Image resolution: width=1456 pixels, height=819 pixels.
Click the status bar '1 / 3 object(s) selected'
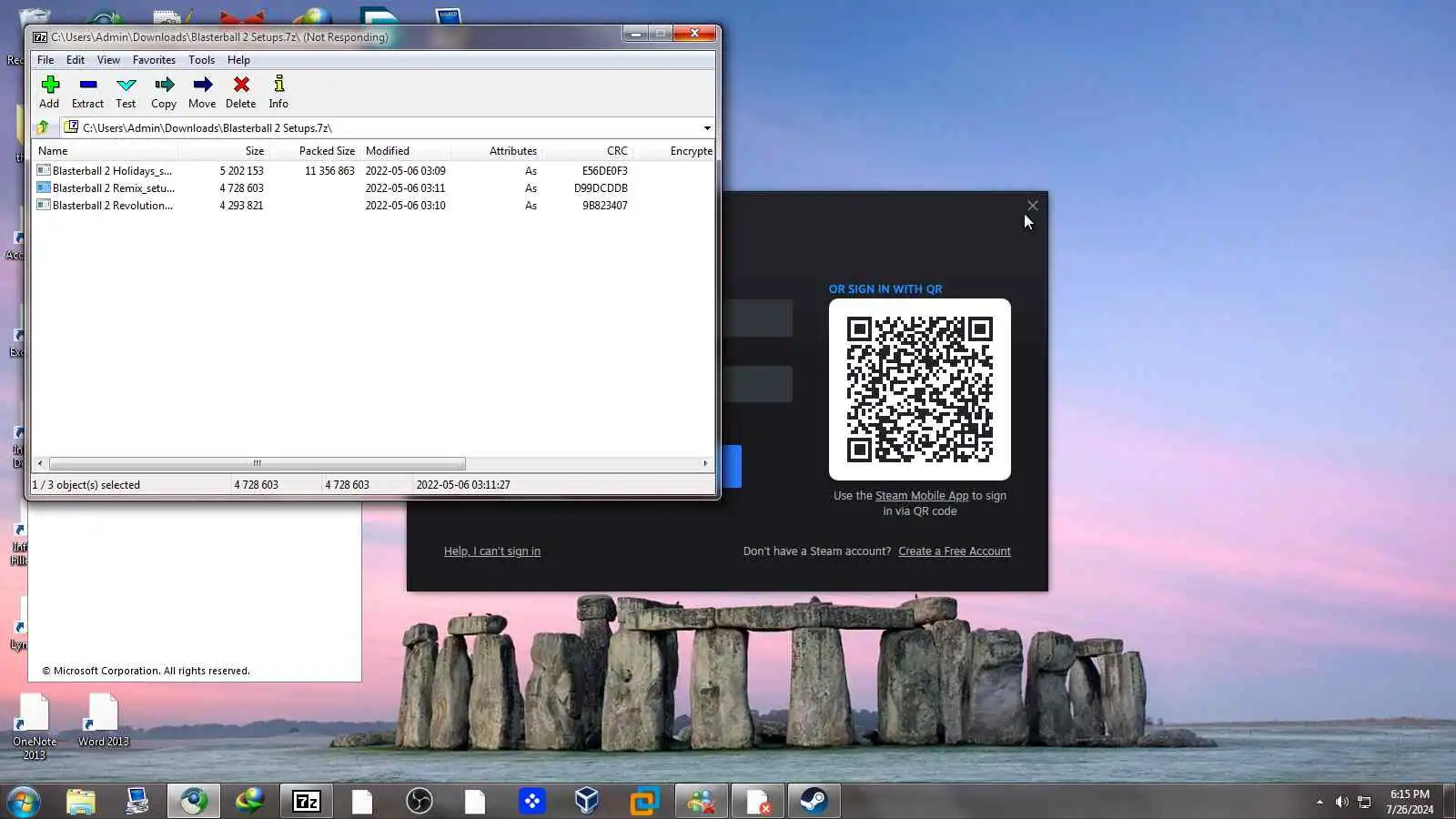coord(86,485)
